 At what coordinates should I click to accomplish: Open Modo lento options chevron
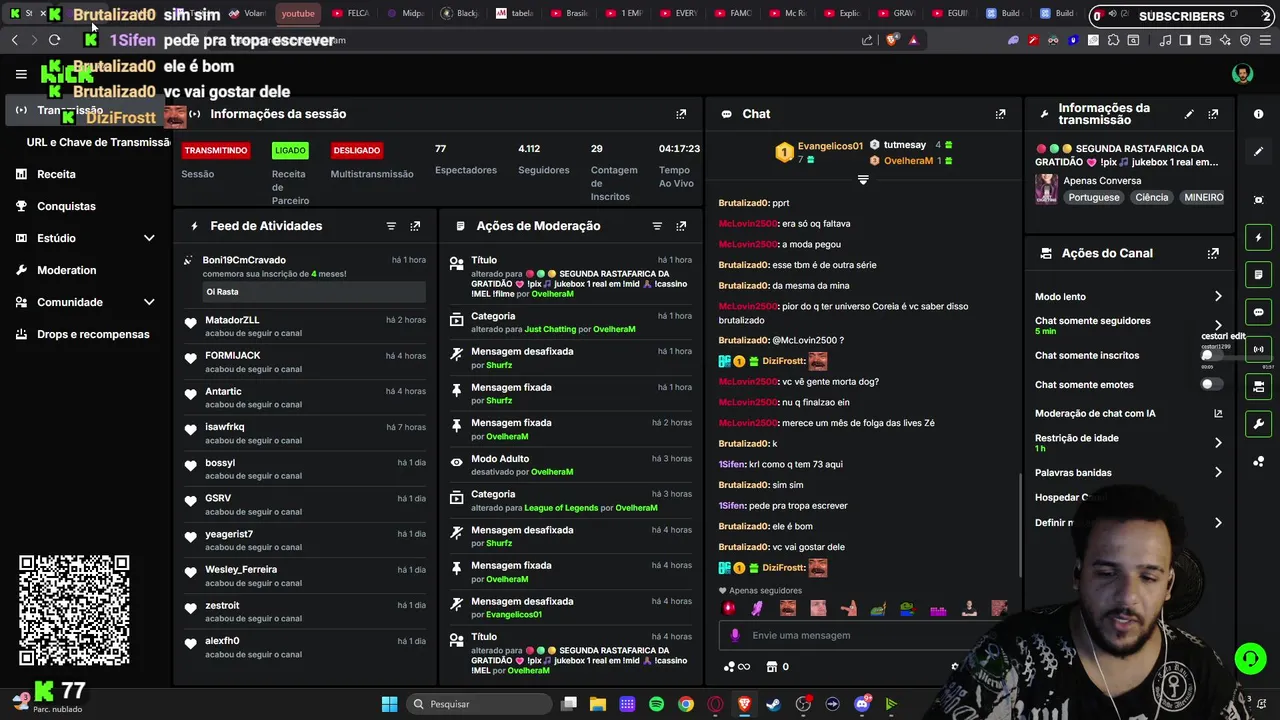[1218, 297]
